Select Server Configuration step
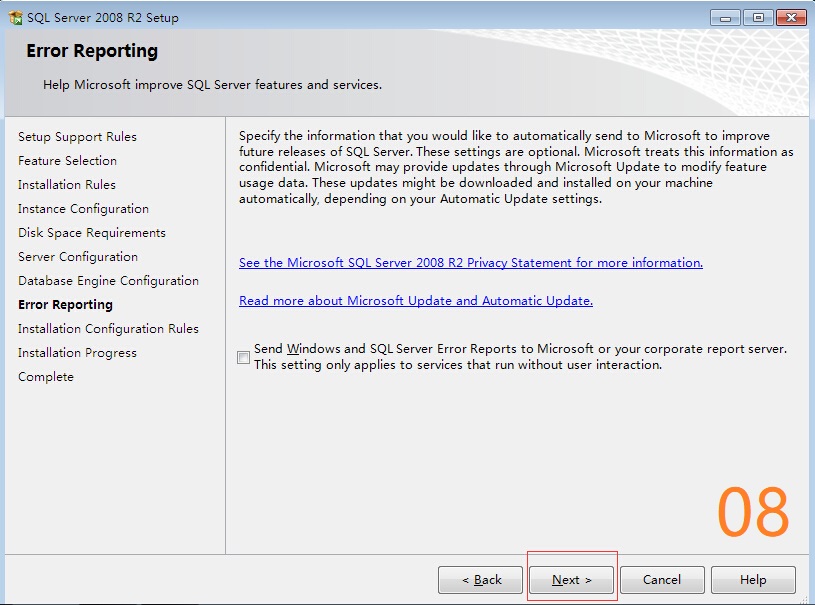Viewport: 815px width, 605px height. pos(78,257)
